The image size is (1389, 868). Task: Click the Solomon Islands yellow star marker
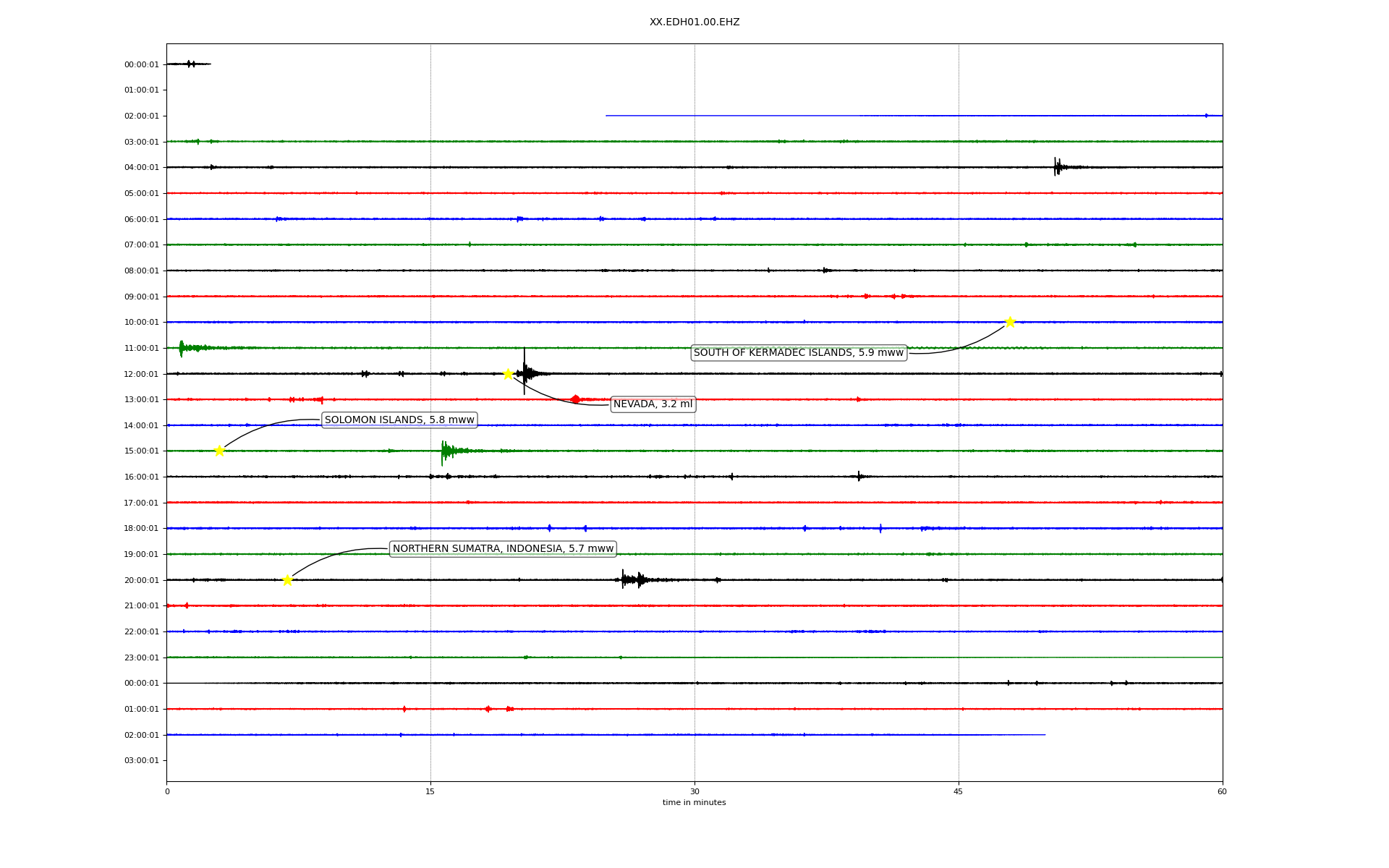[219, 451]
